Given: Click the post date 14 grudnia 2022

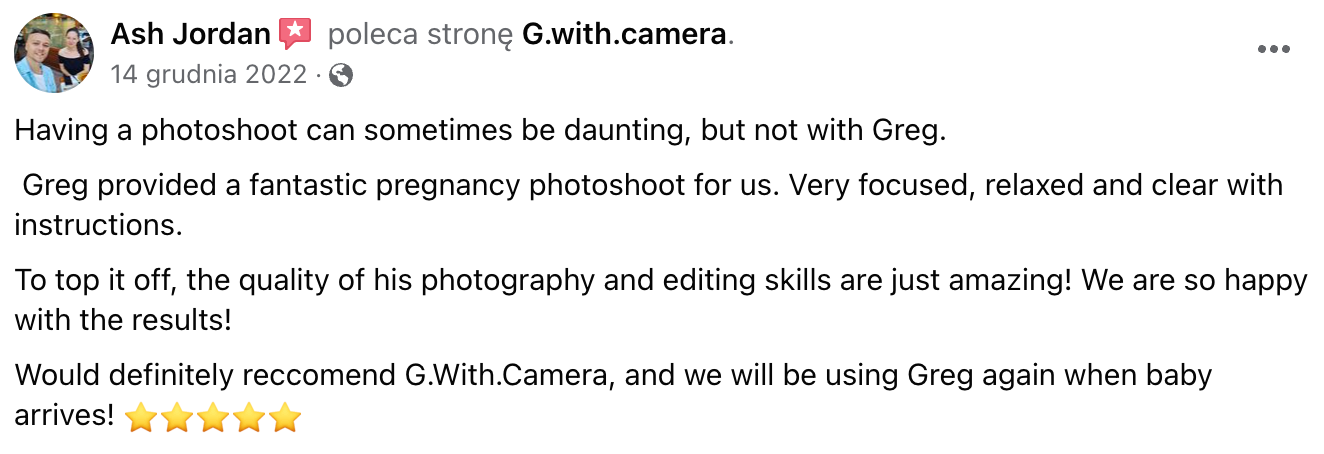Looking at the screenshot, I should 208,75.
